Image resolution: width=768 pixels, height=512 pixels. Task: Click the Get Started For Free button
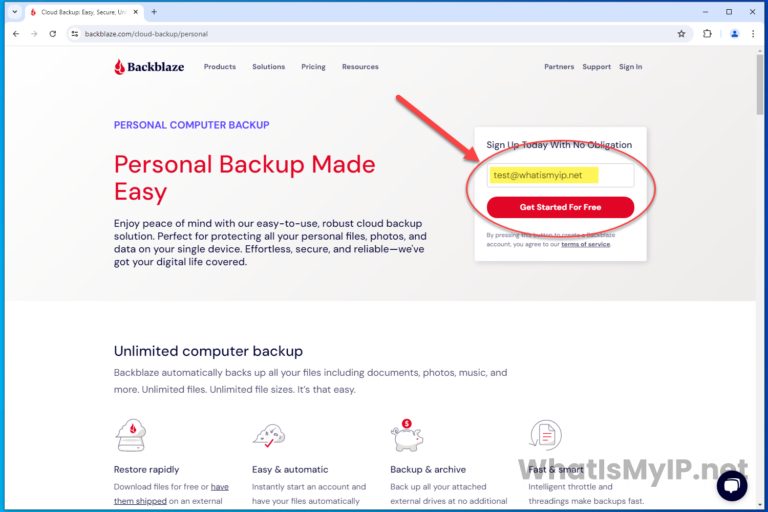coord(560,207)
